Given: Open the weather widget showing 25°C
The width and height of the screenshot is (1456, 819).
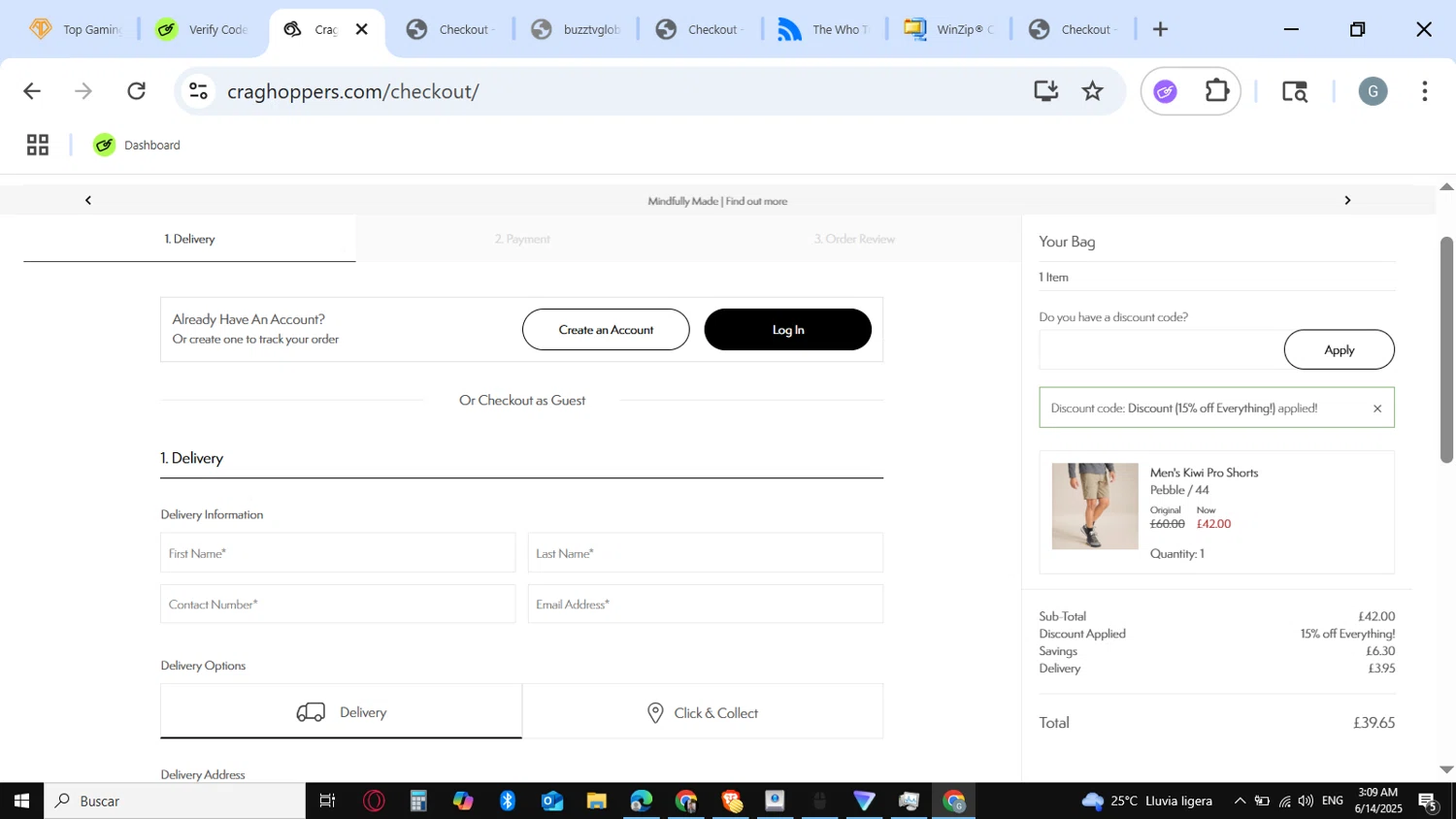Looking at the screenshot, I should [1147, 801].
